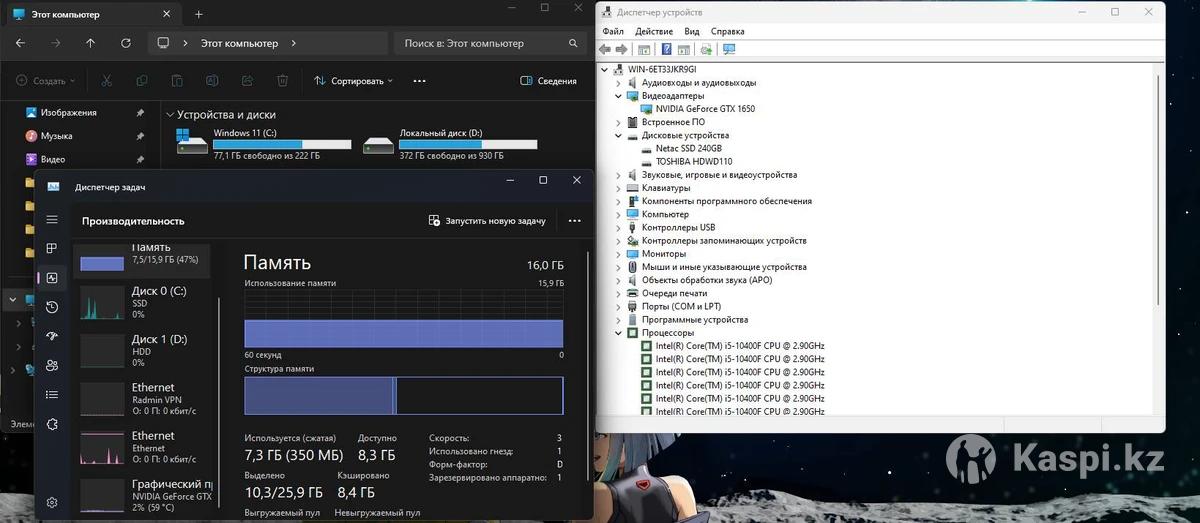Image resolution: width=1200 pixels, height=523 pixels.
Task: Open the Действие menu
Action: 653,31
